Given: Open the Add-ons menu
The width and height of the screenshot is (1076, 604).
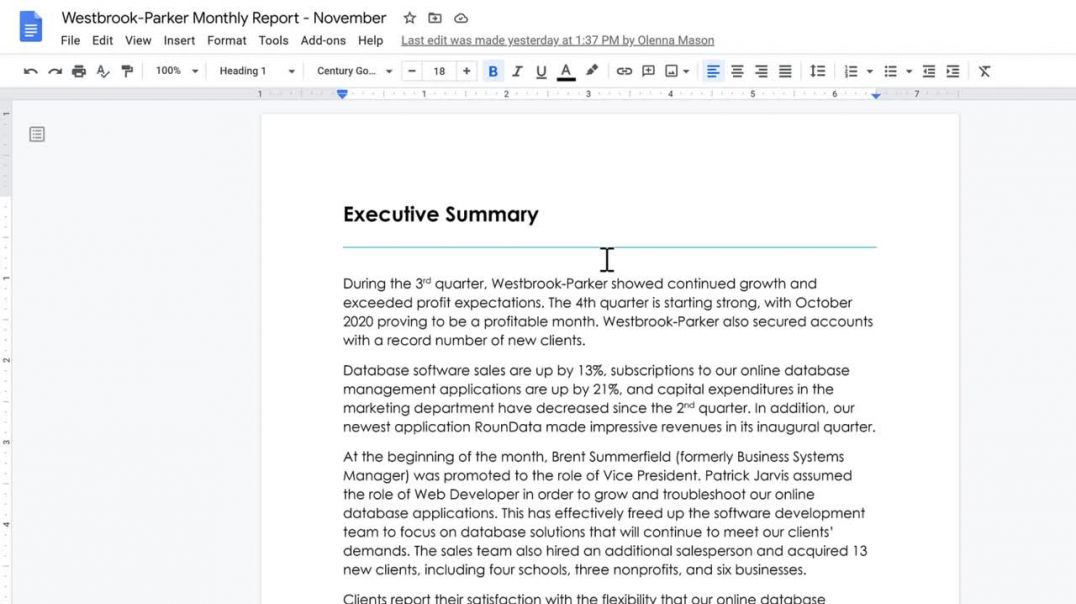Looking at the screenshot, I should tap(323, 40).
